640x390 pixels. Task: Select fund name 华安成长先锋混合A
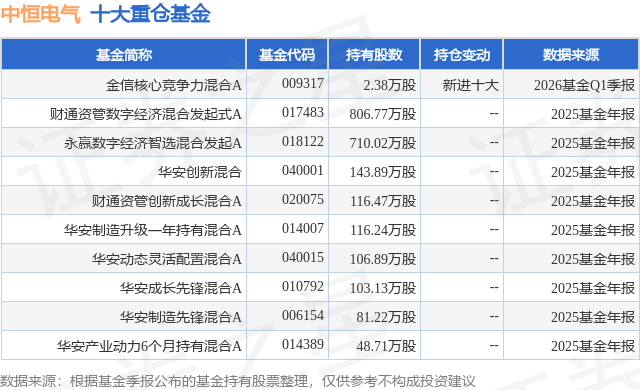pyautogui.click(x=181, y=288)
